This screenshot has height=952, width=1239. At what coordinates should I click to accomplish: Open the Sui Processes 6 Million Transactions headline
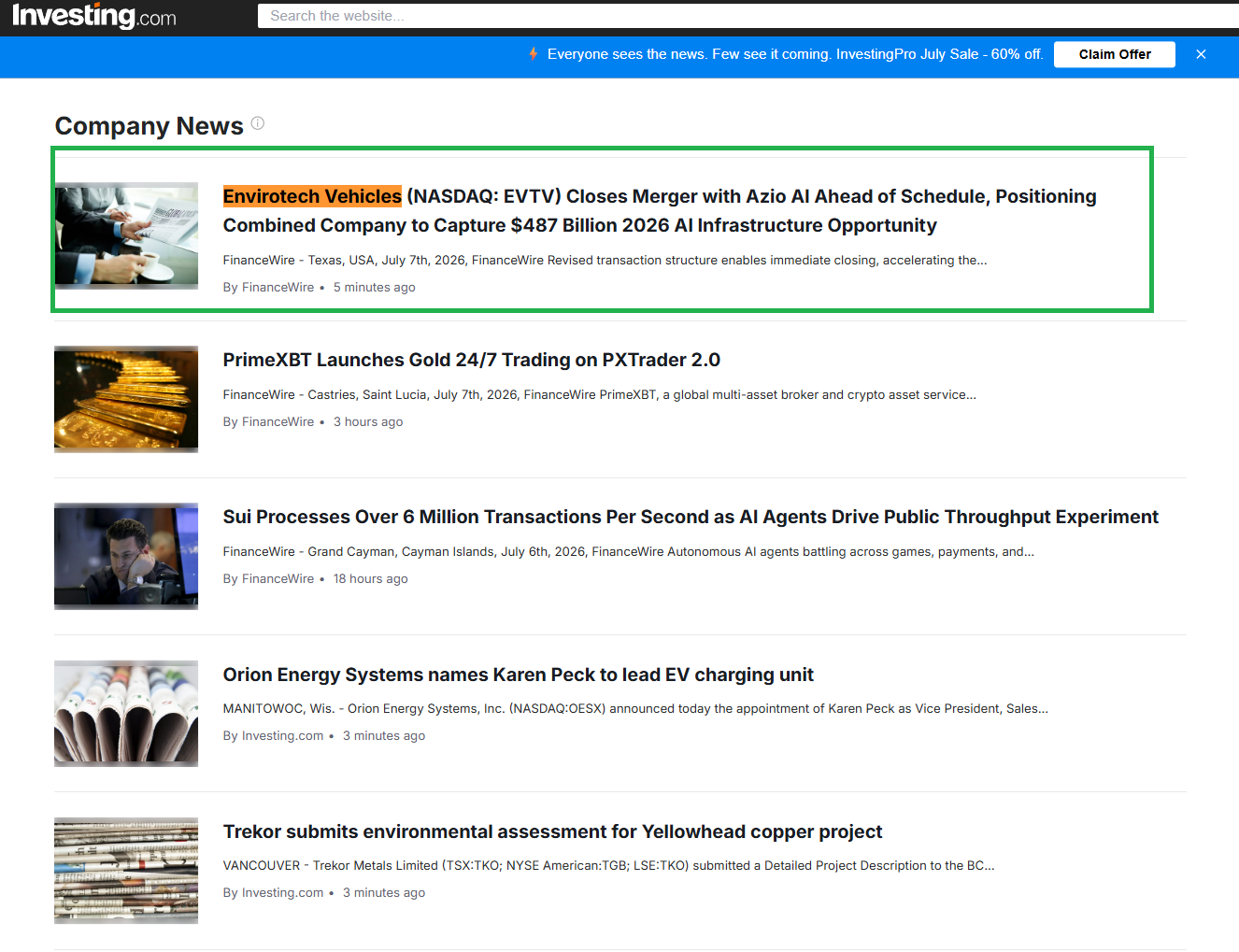point(691,517)
